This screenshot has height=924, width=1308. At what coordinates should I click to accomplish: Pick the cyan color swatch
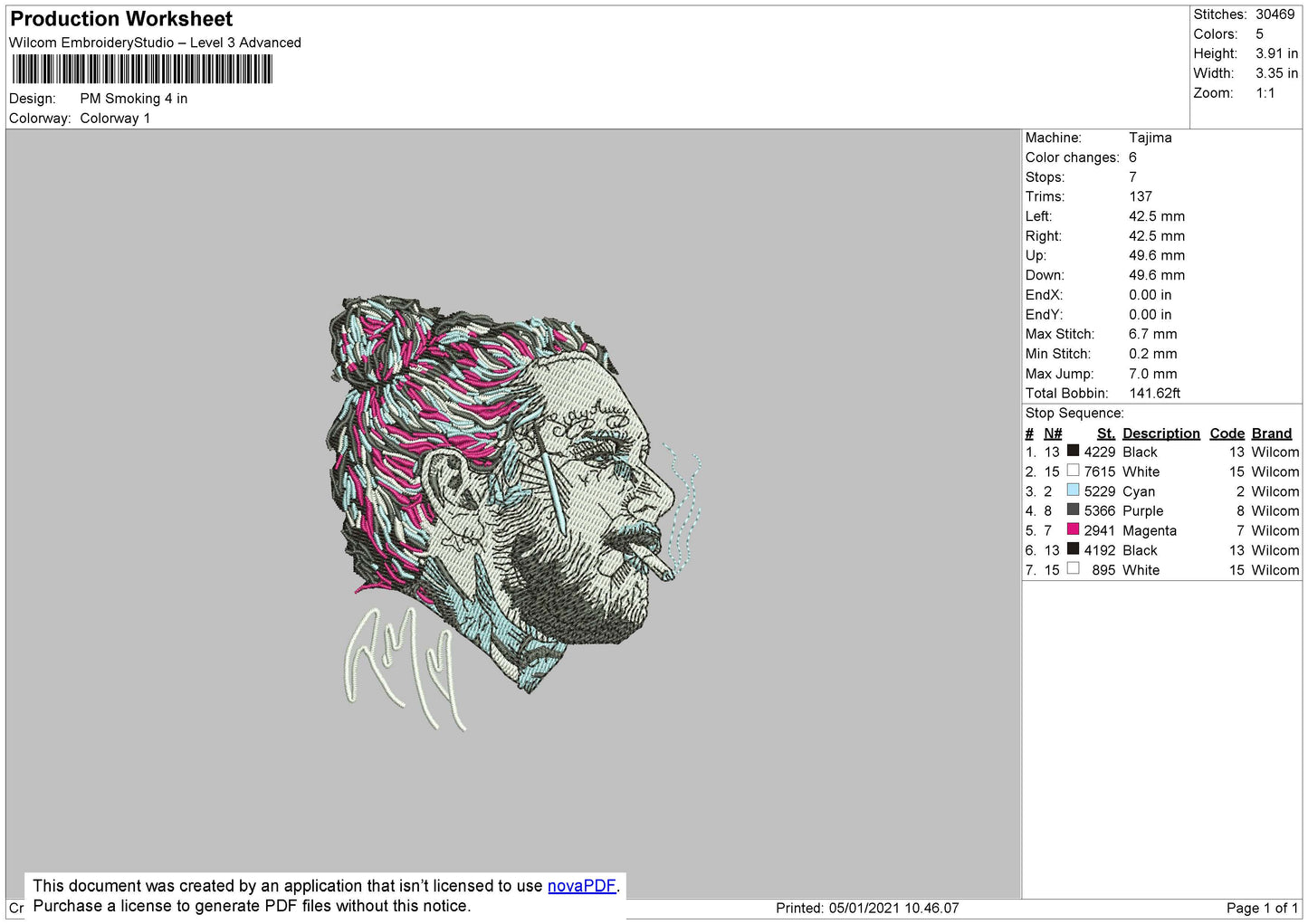pyautogui.click(x=1073, y=491)
